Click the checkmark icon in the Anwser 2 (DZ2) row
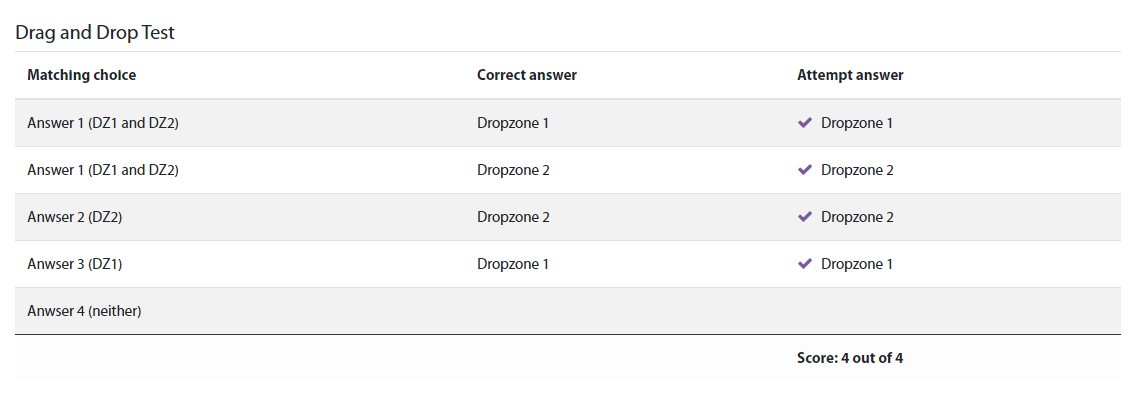 [x=805, y=217]
